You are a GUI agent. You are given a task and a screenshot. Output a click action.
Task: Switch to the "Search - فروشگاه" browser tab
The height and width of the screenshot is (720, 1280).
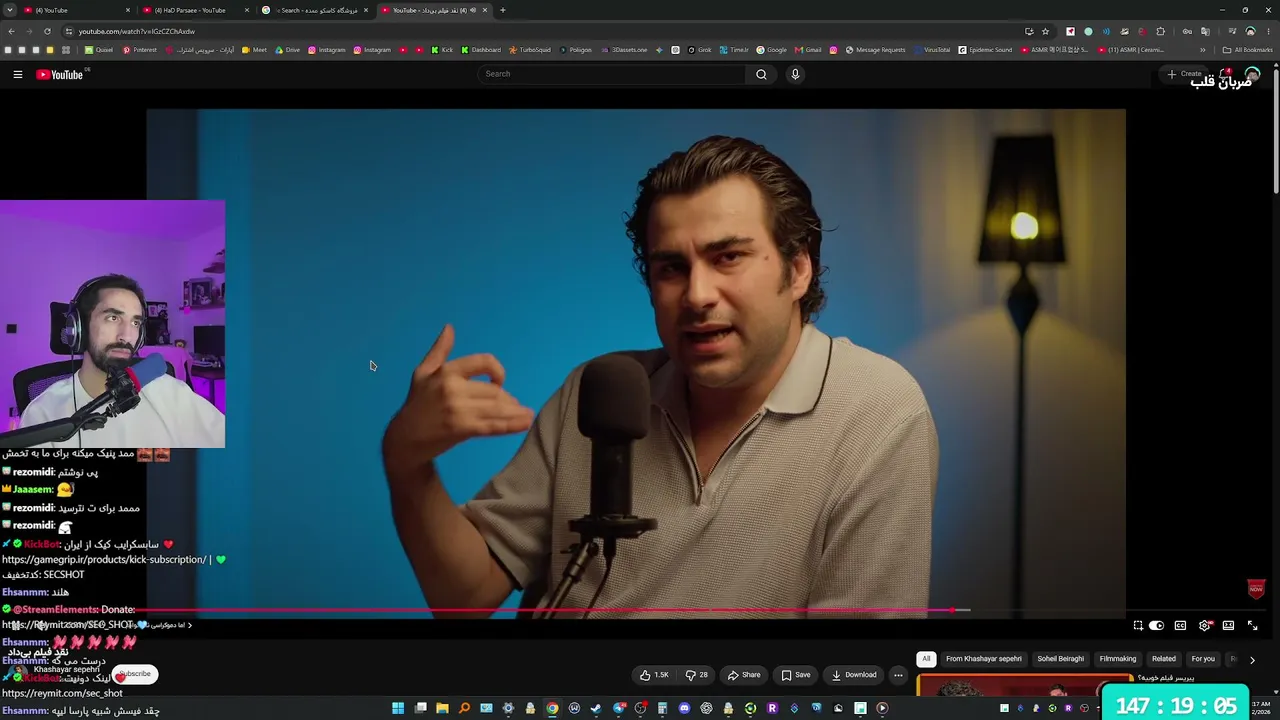(x=315, y=10)
